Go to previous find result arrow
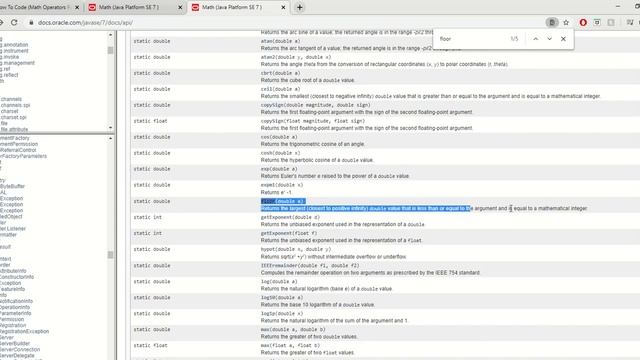Viewport: 640px width, 360px height. click(536, 39)
